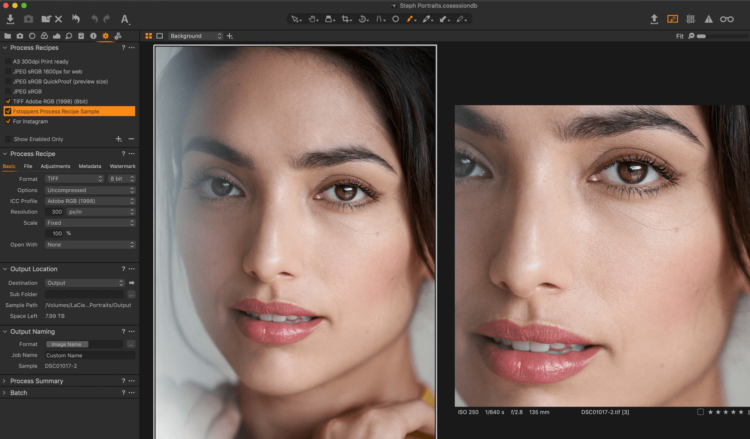Click the viewer zoom slider

722,36
